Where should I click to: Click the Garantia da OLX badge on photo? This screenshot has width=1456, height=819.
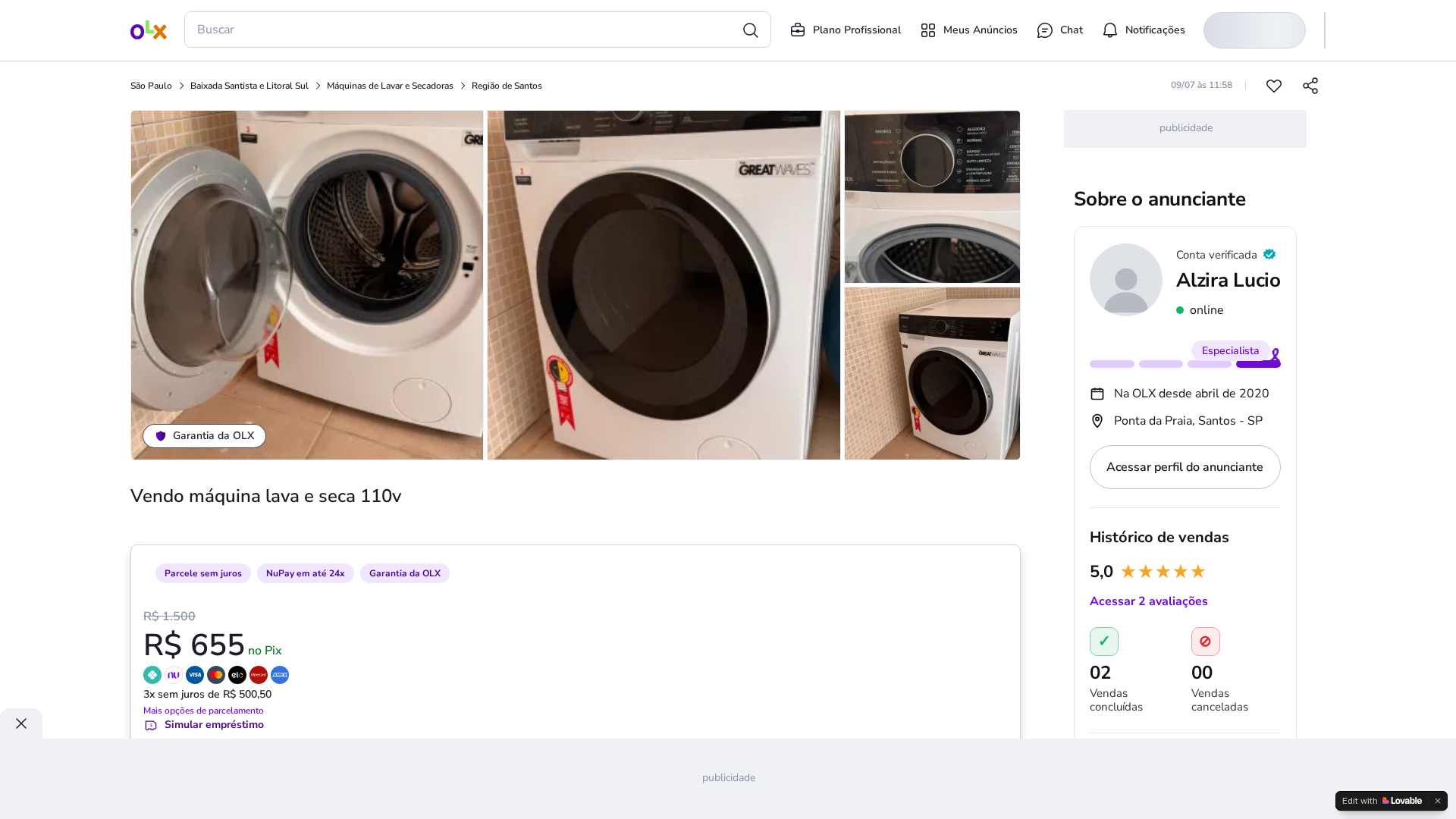pos(204,436)
